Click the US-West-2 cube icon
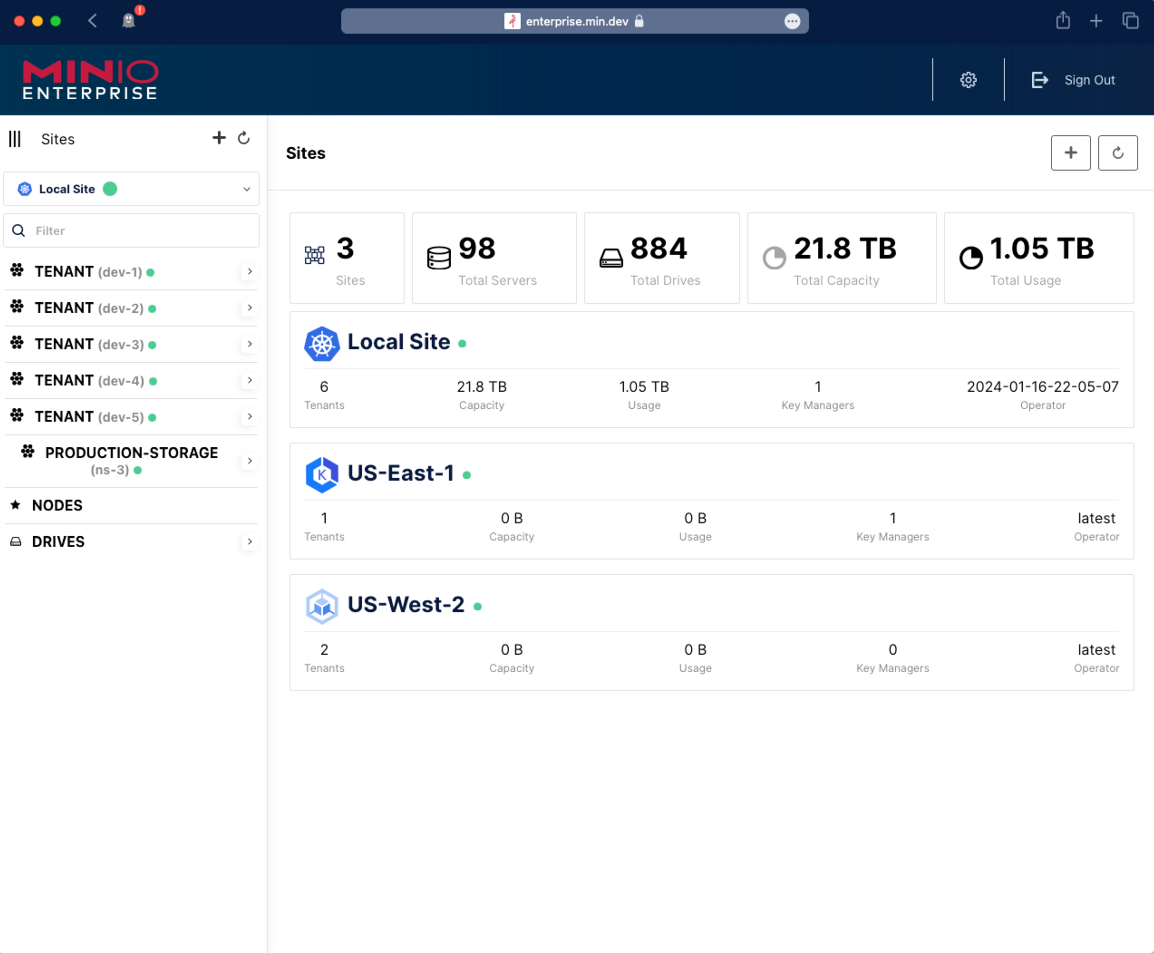1154x953 pixels. click(322, 606)
